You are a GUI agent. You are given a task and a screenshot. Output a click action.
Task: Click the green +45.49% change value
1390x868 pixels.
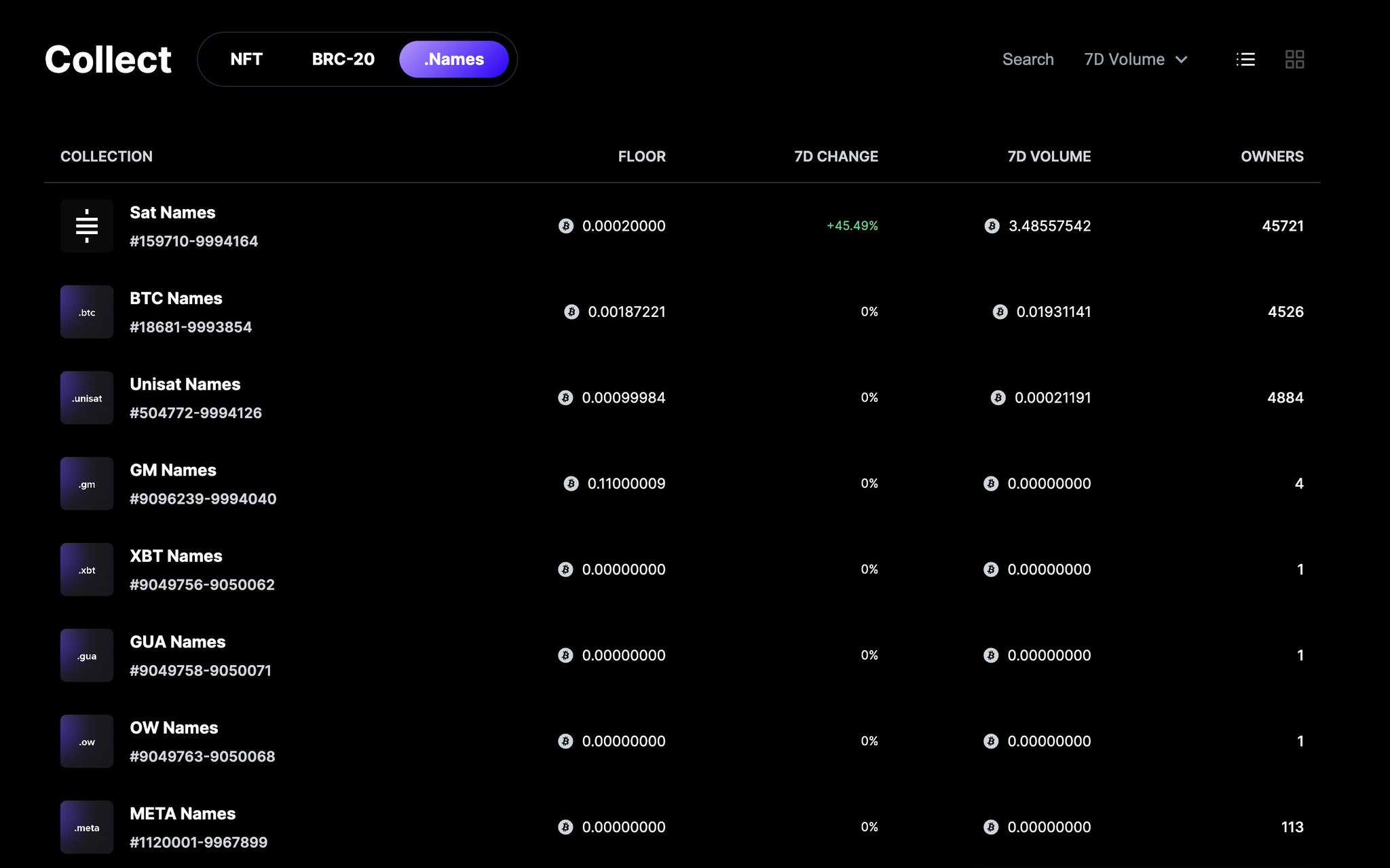click(852, 226)
